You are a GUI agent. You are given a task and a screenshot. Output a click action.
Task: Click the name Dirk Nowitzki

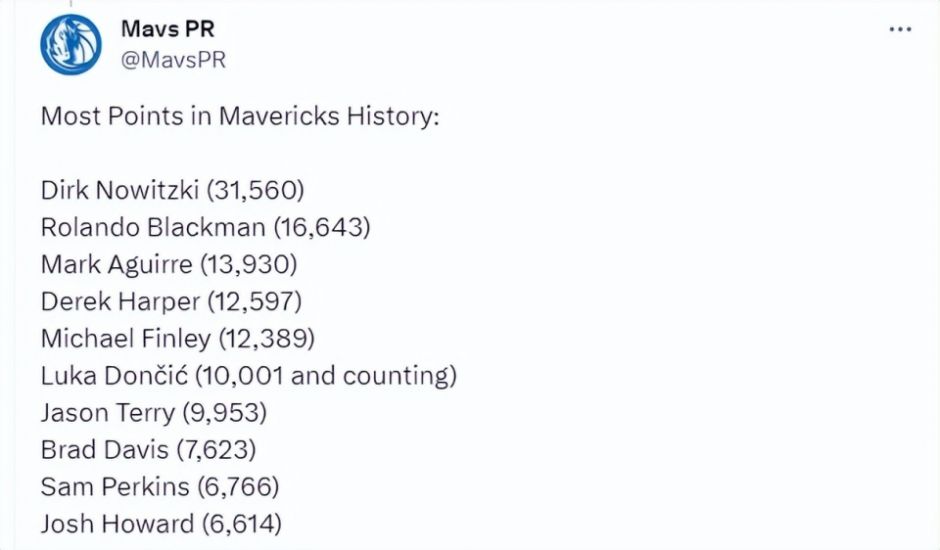[118, 190]
